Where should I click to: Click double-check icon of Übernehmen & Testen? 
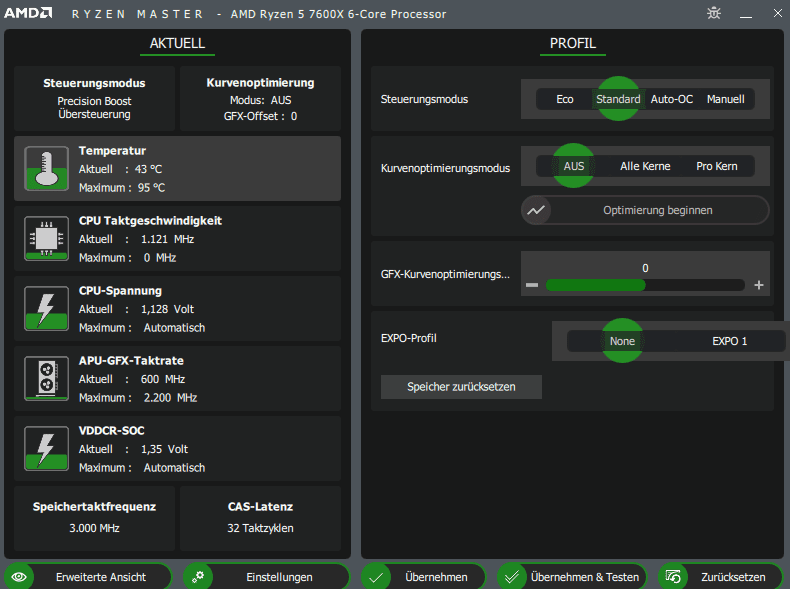[x=512, y=577]
